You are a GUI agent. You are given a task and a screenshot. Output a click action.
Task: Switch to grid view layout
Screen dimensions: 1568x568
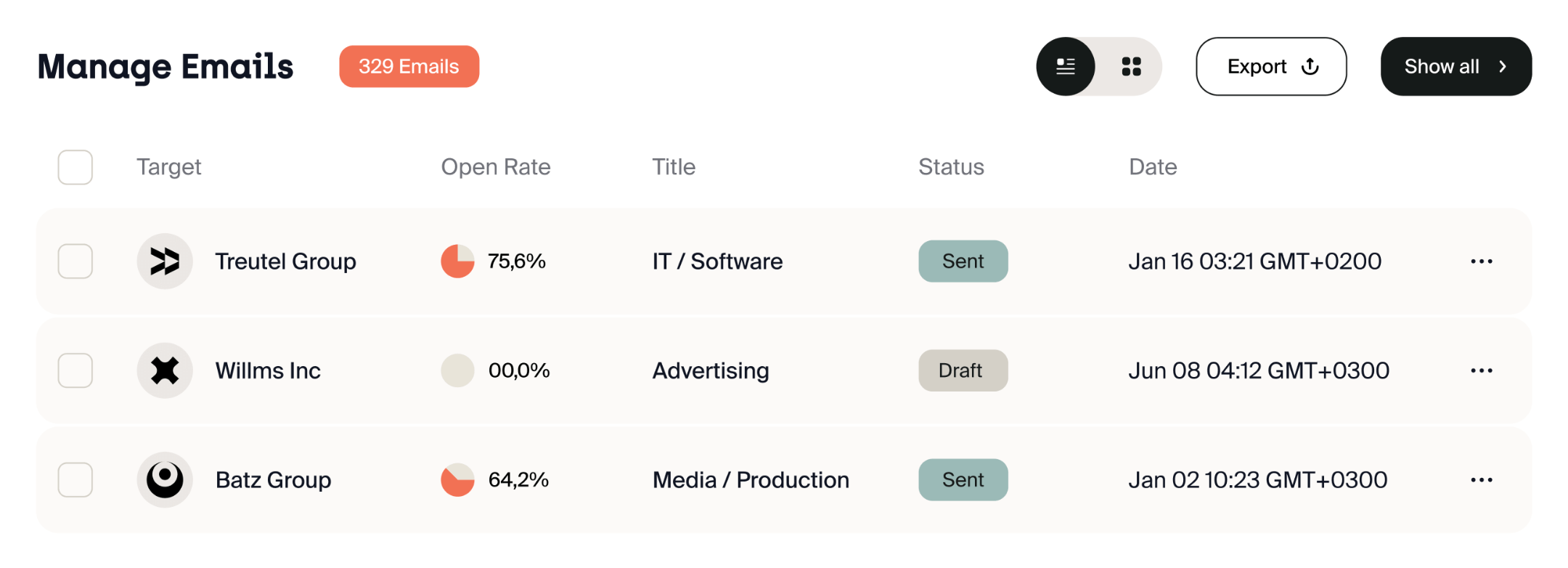(x=1131, y=67)
